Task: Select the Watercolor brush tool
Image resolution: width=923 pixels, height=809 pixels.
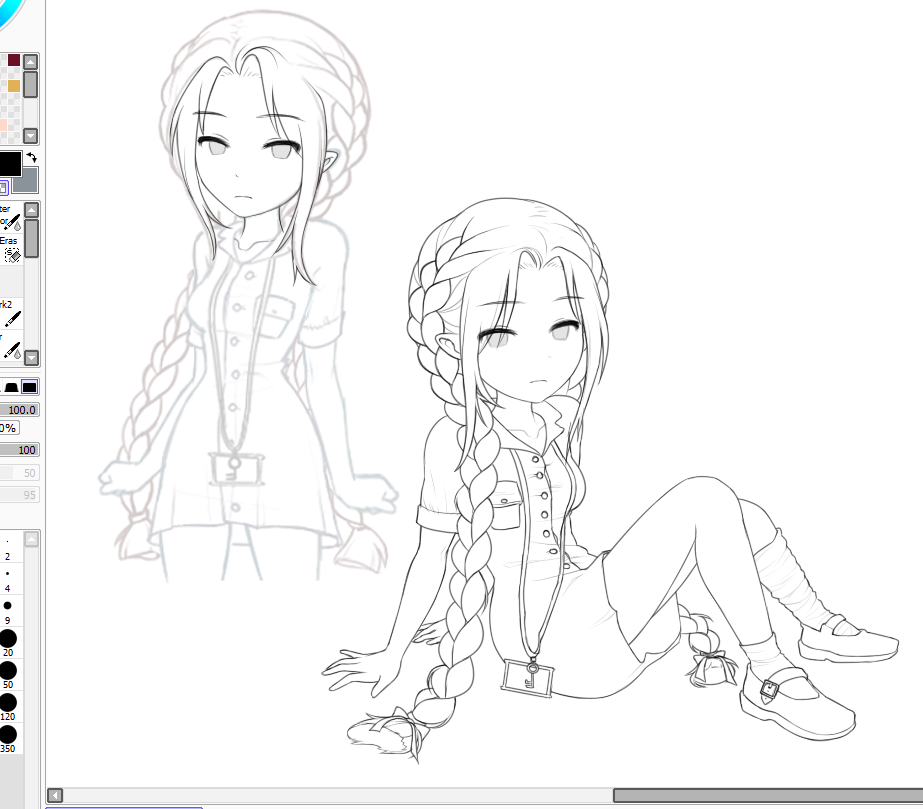Action: pos(11,217)
